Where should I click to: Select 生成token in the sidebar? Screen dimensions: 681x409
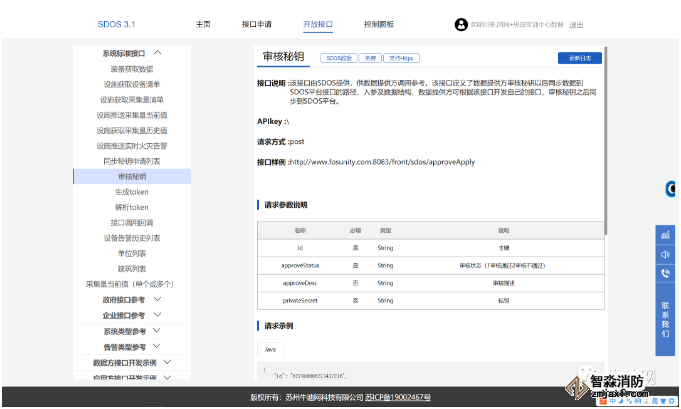[131, 191]
